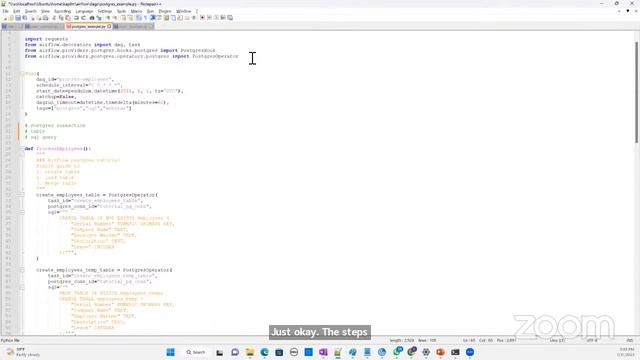Click the '# Postgres connection' comment line
This screenshot has width=640, height=360.
point(55,125)
